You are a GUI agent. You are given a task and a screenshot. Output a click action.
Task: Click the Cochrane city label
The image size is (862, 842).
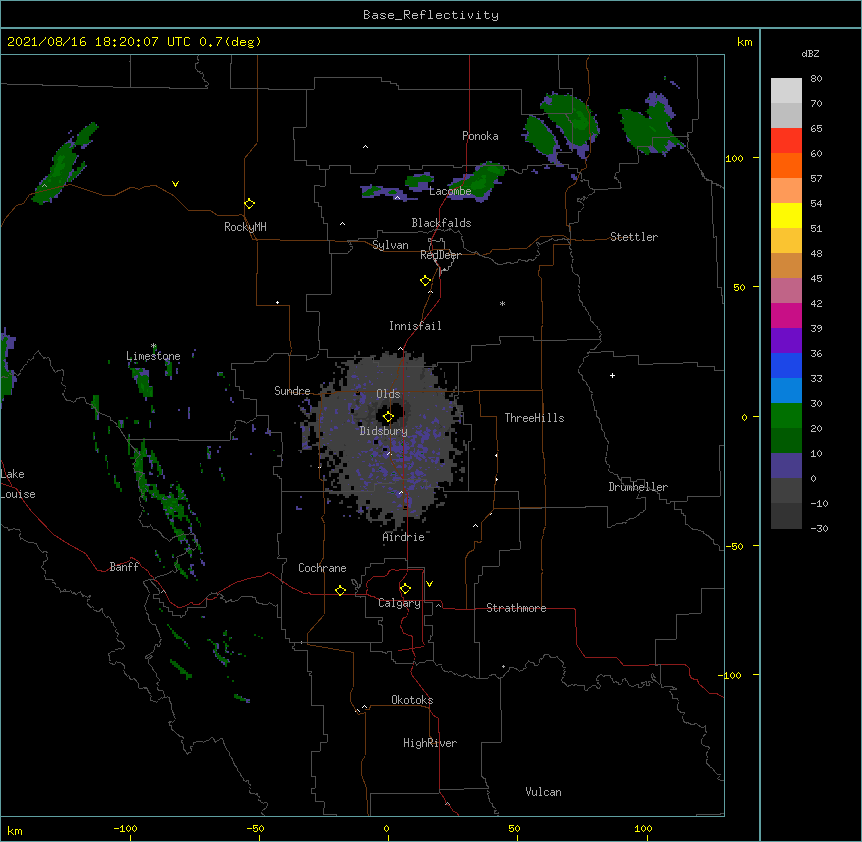point(322,568)
